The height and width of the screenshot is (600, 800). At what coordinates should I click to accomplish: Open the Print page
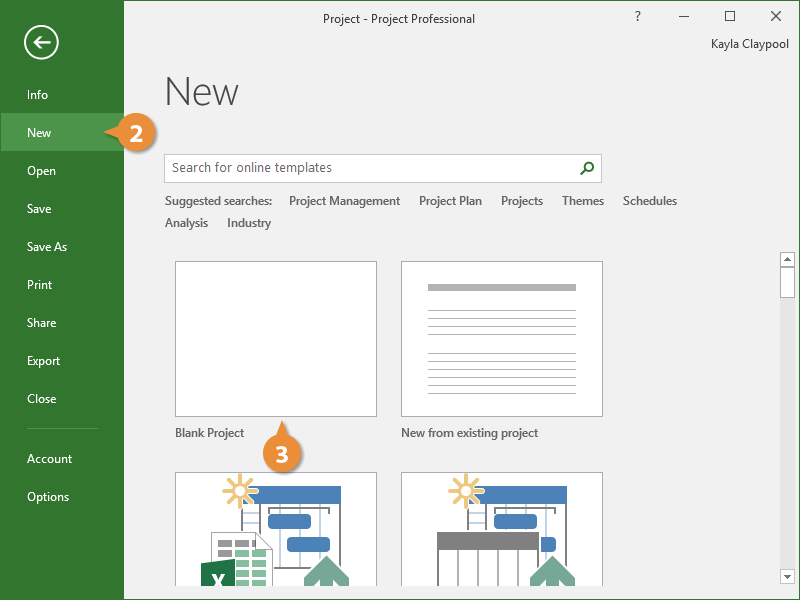click(41, 285)
